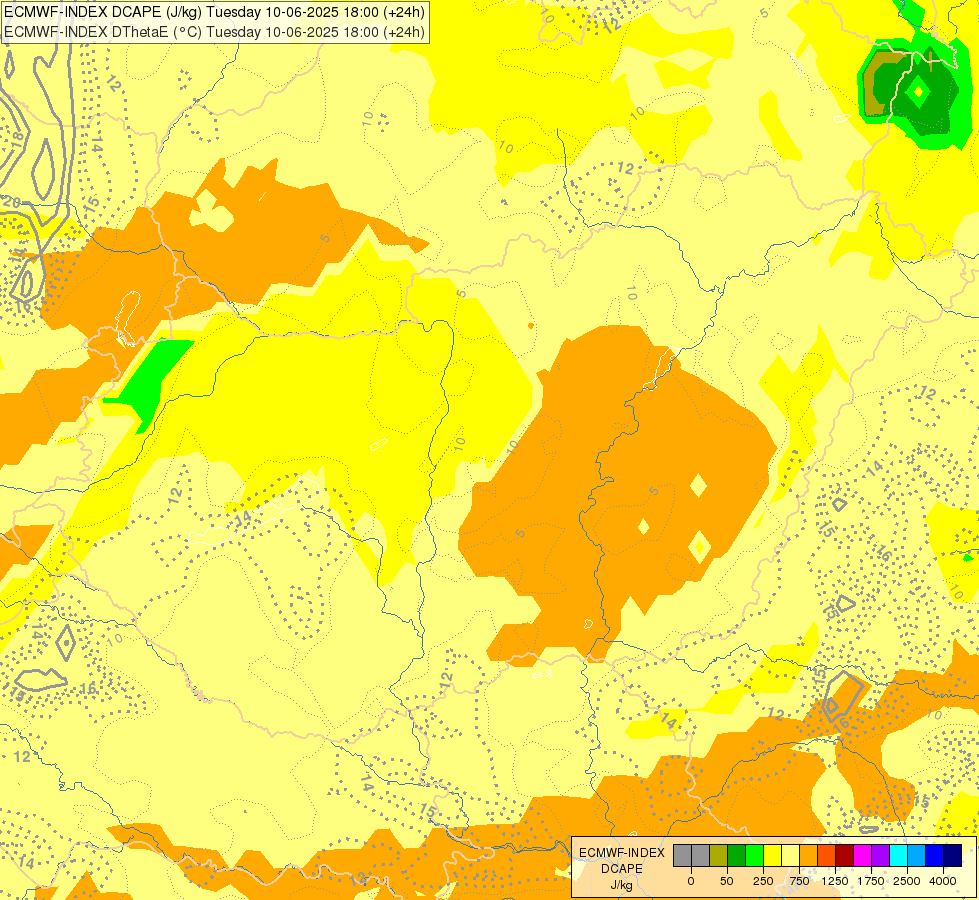The image size is (979, 900).
Task: Select the saturated yellow legend swatch
Action: [x=773, y=856]
